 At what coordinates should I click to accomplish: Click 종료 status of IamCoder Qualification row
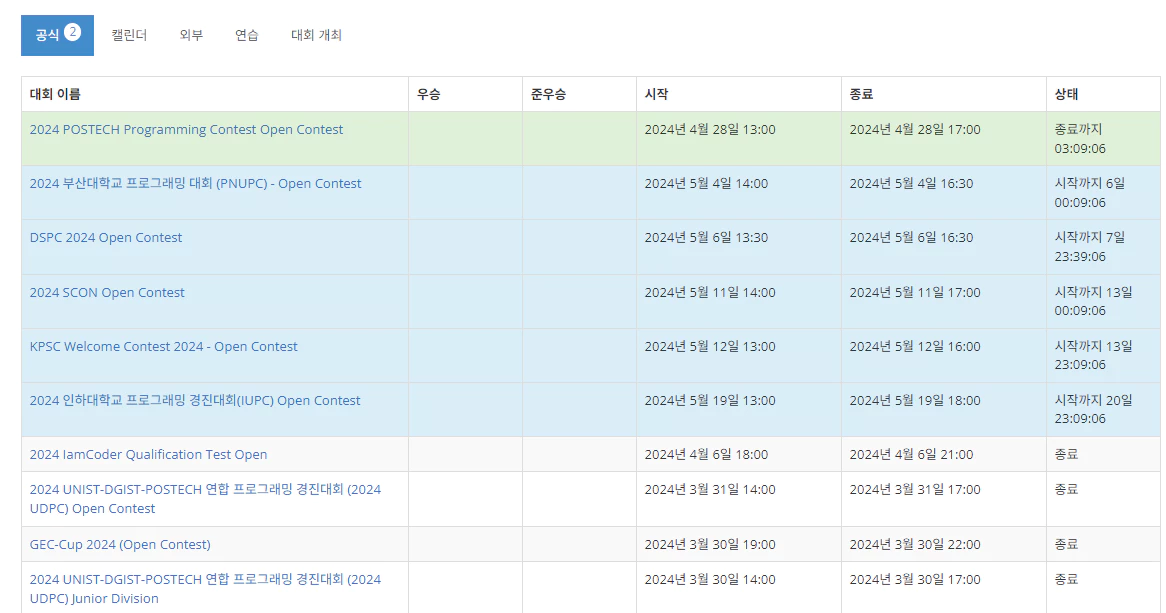(1066, 455)
